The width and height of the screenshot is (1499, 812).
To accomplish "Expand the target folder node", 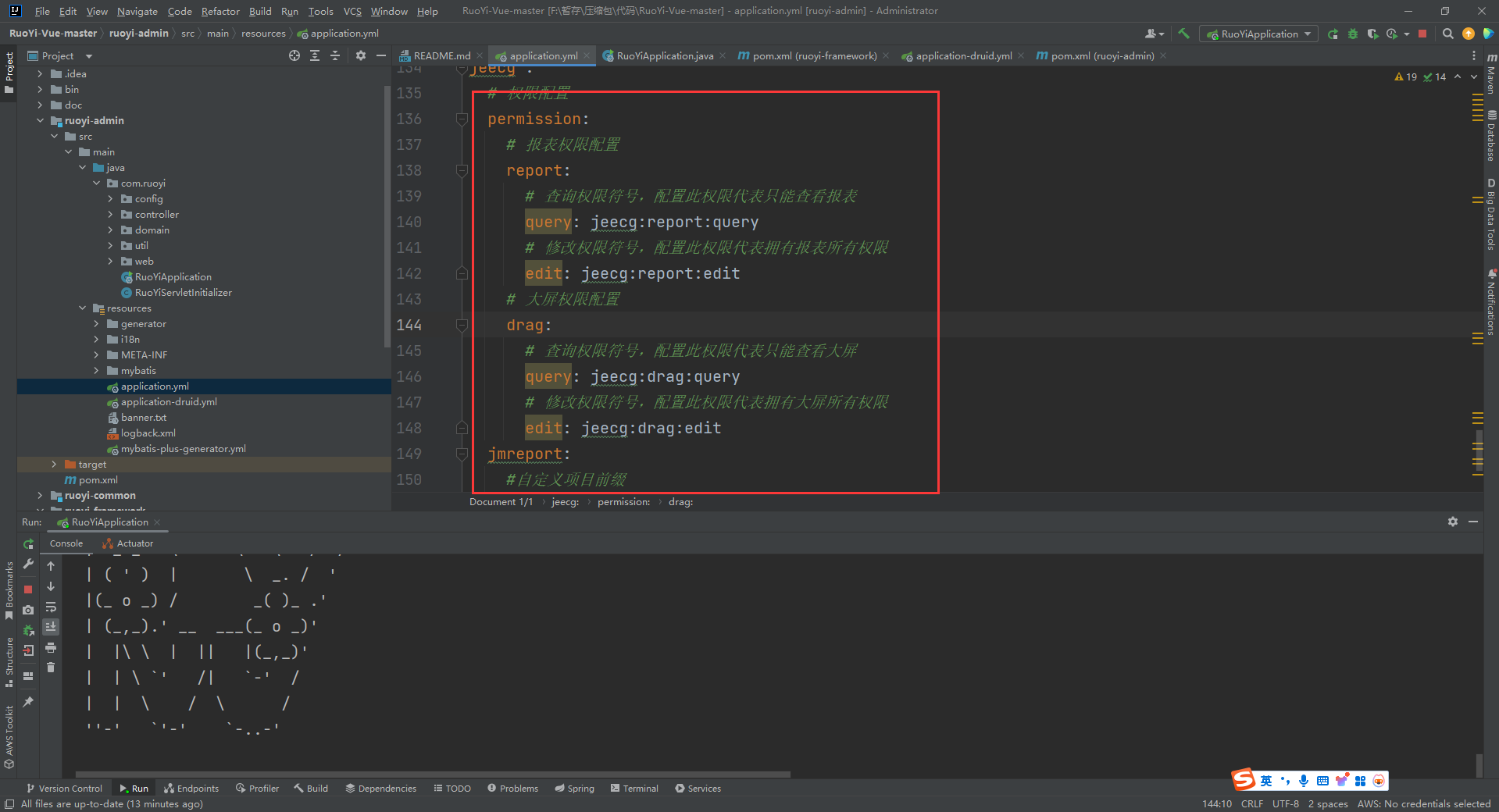I will 54,464.
